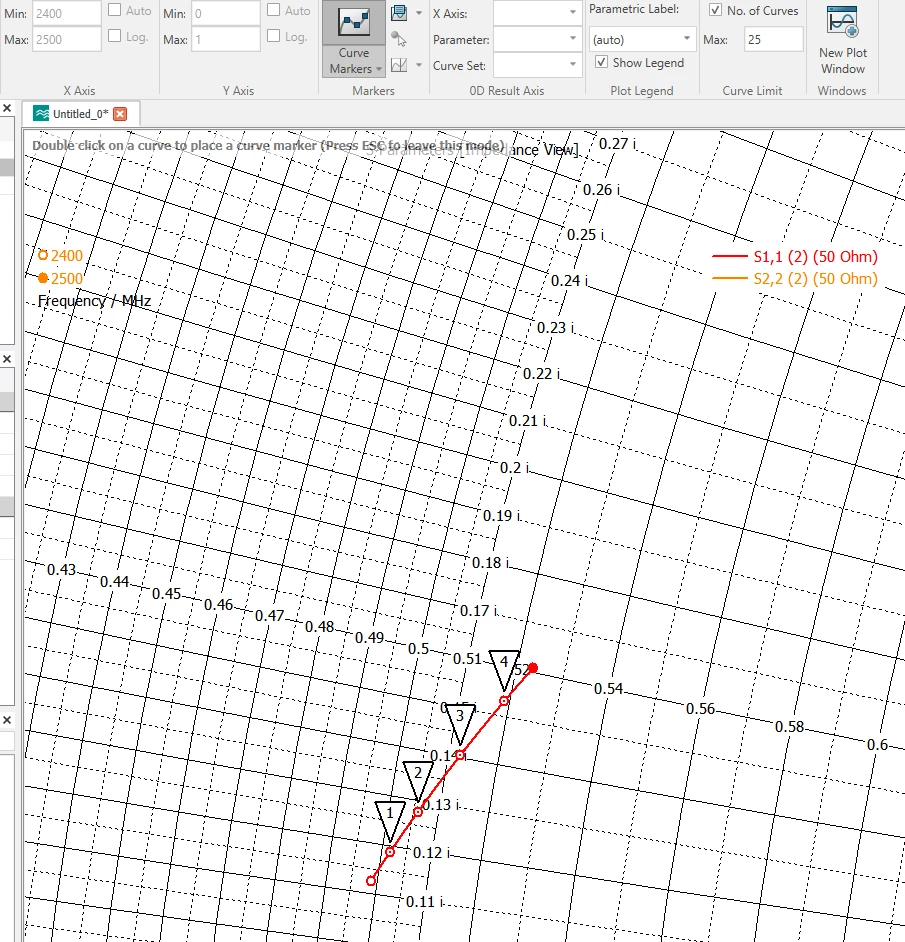Click the 0.2 i grid label
Screen dimensions: 905x942
[x=514, y=467]
